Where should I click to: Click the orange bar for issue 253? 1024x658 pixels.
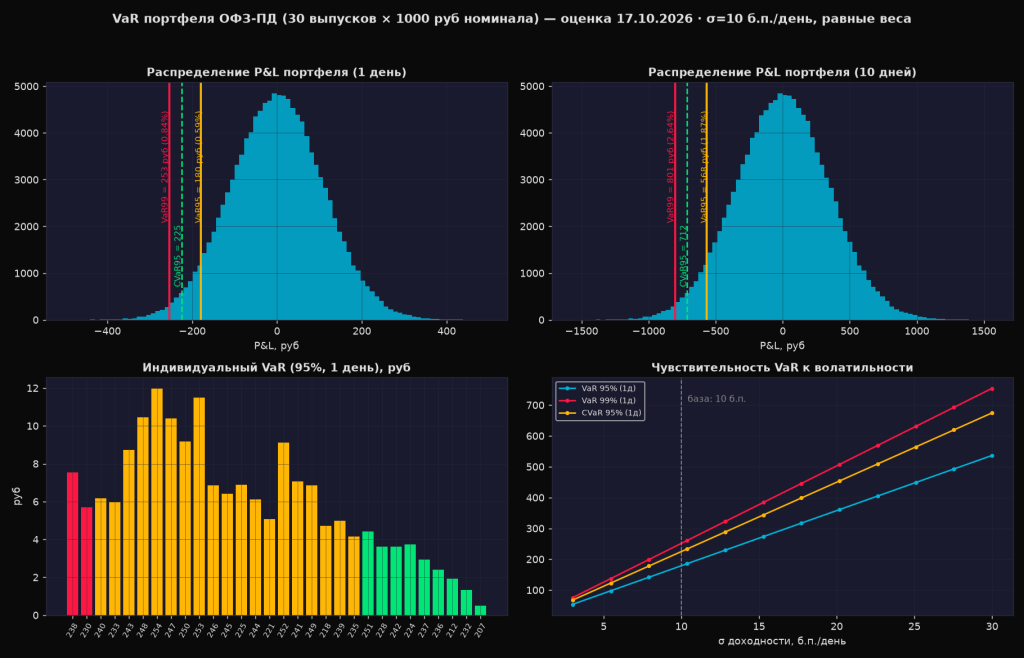tap(199, 507)
